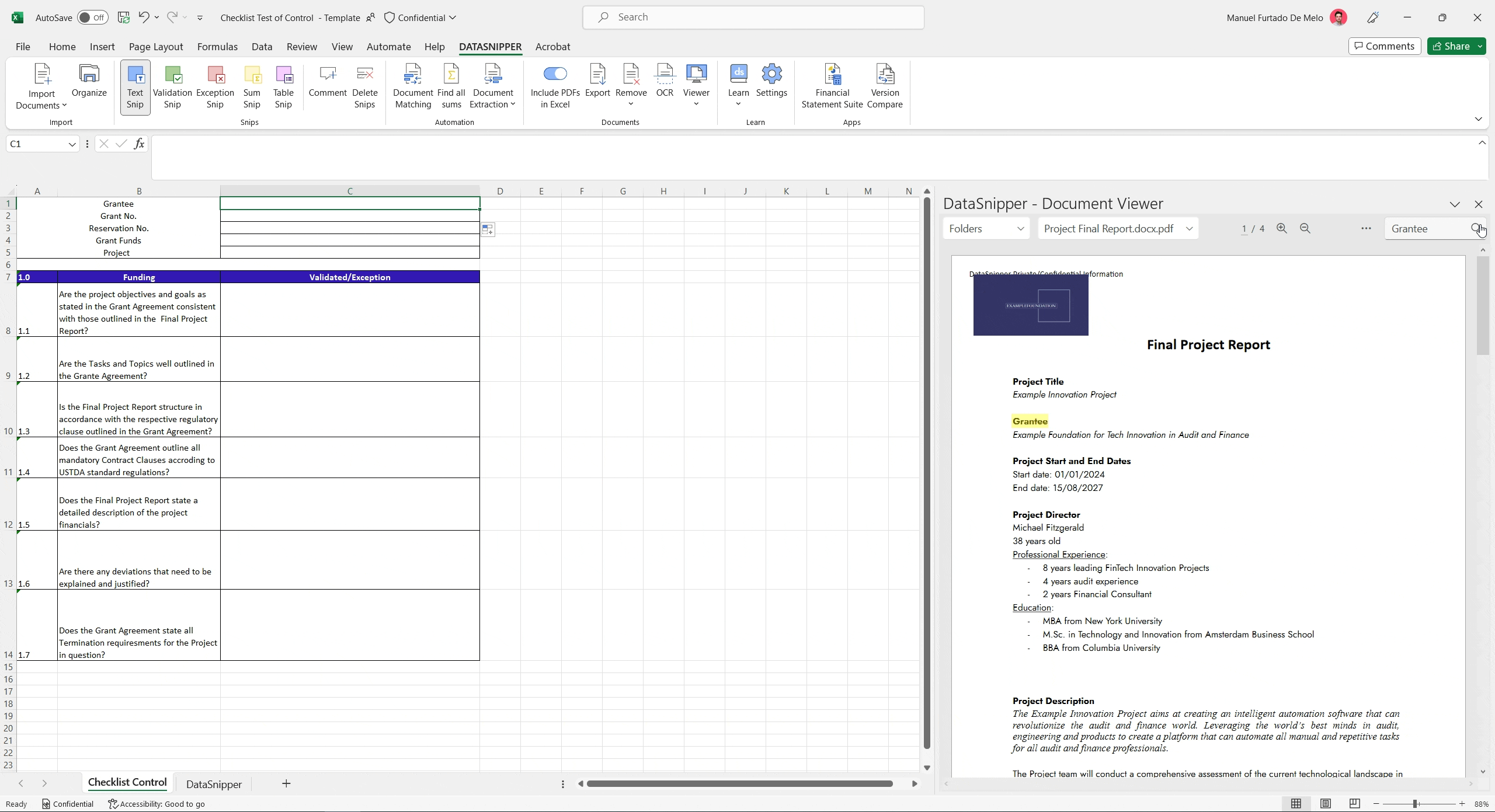Image resolution: width=1495 pixels, height=812 pixels.
Task: Open the Folders dropdown in Document Viewer
Action: [986, 228]
